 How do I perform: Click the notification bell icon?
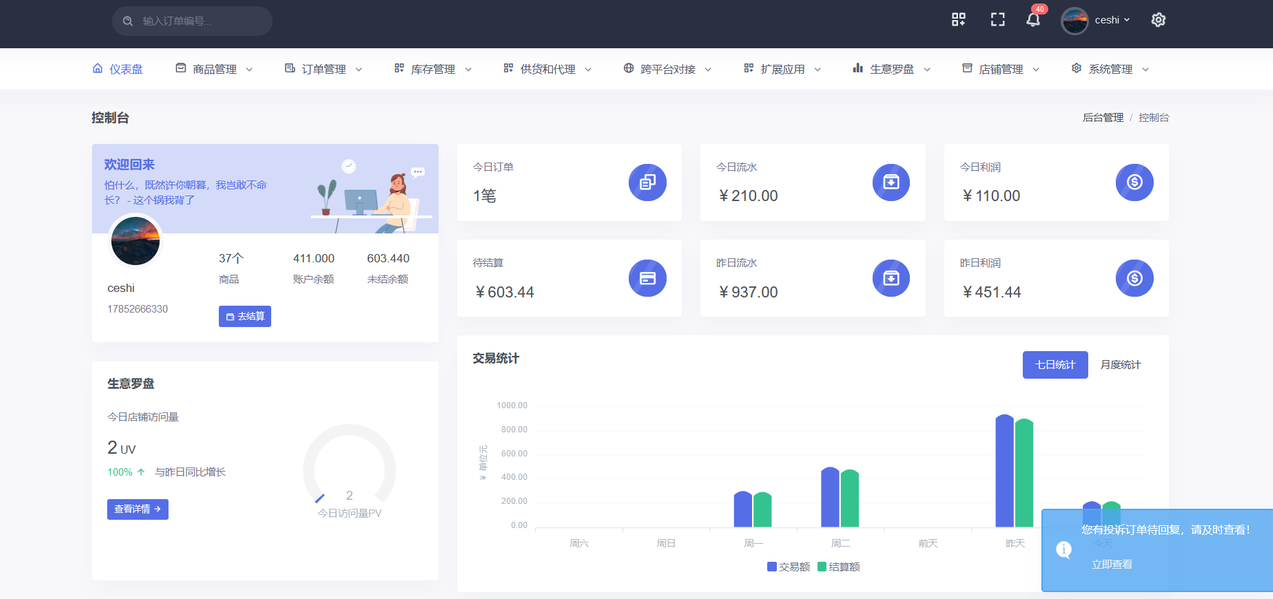point(1033,20)
